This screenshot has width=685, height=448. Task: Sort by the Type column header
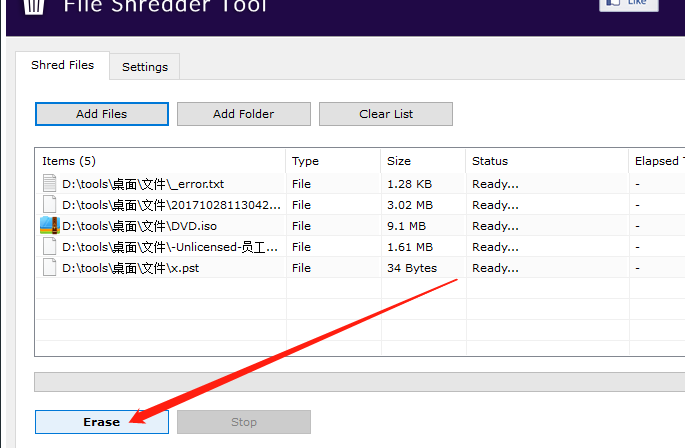[333, 161]
